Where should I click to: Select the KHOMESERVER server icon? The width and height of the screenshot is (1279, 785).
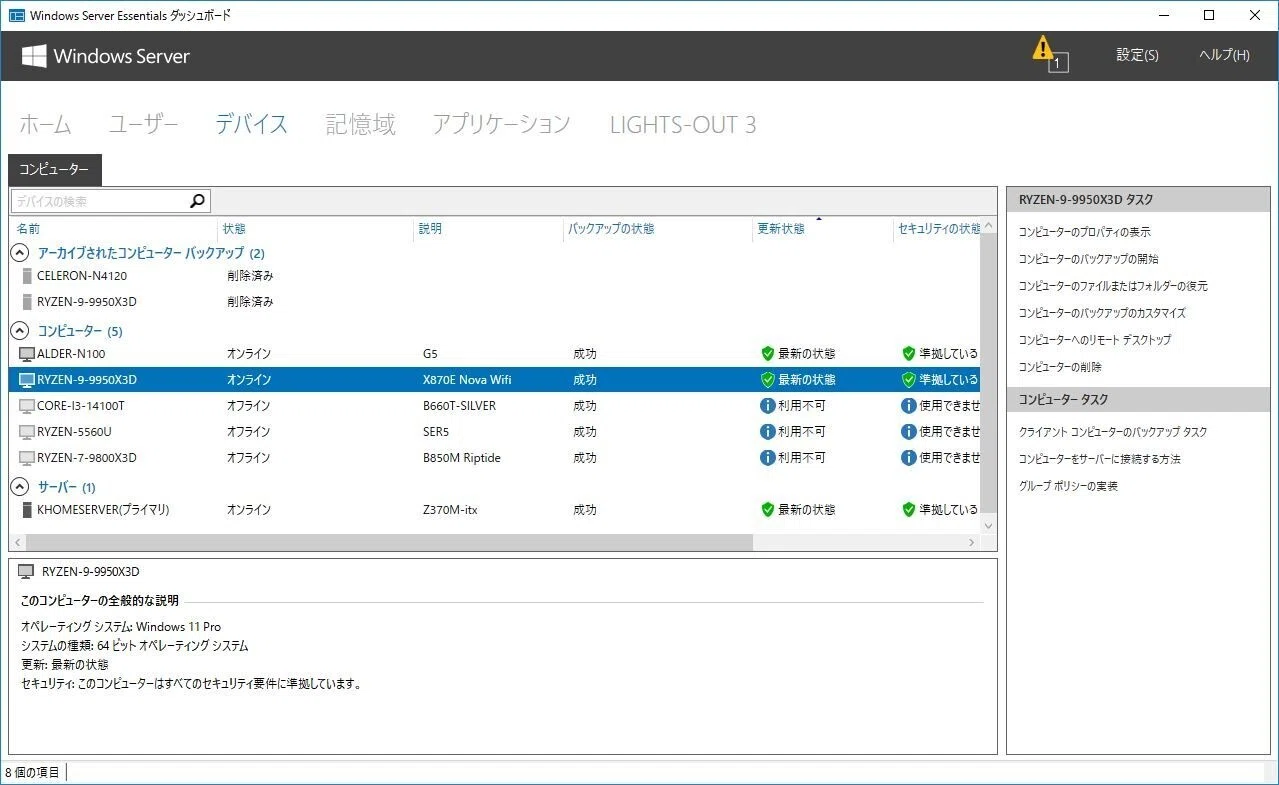27,510
